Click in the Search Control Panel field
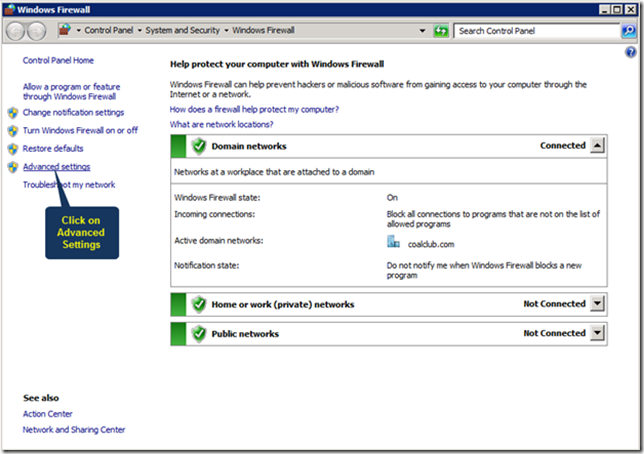 click(x=536, y=31)
